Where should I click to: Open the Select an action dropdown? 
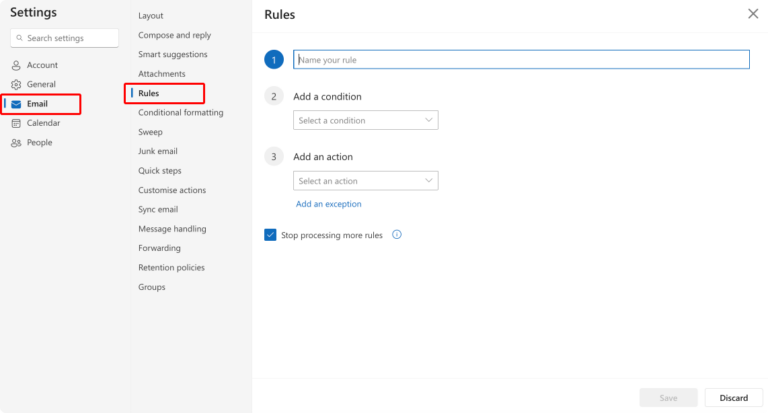pos(365,181)
